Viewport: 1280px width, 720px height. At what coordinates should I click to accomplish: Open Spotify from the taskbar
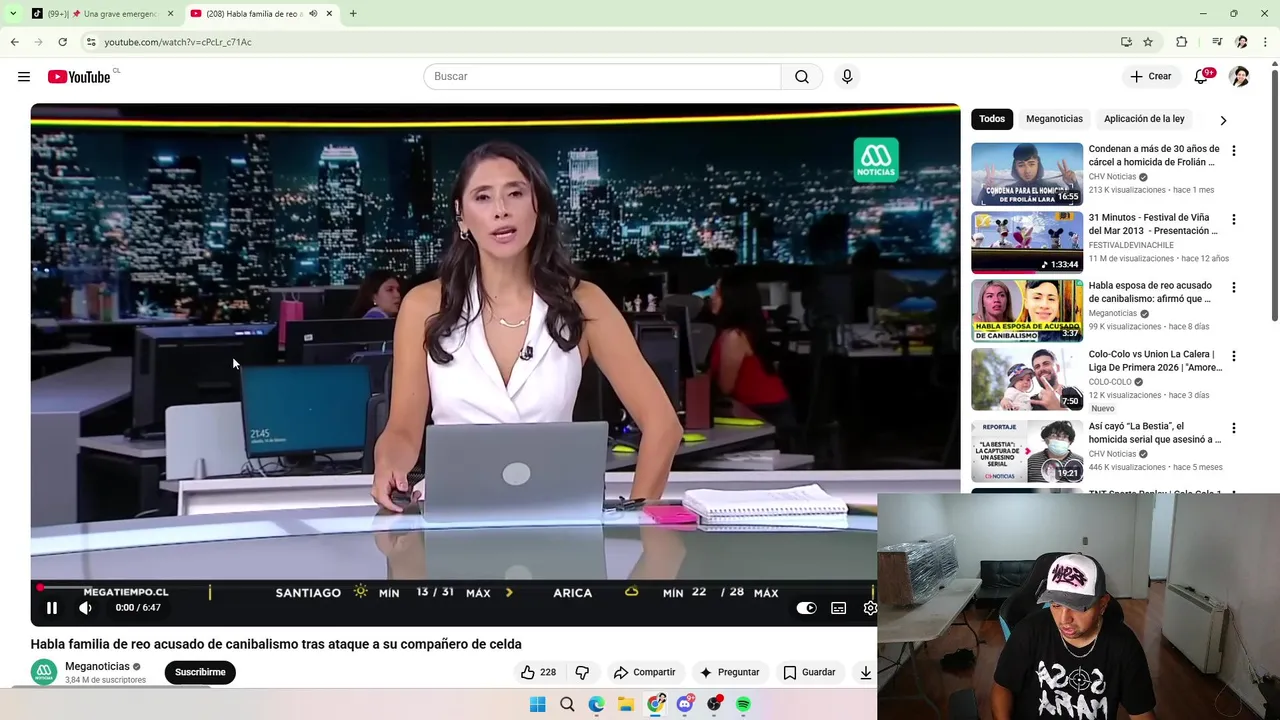[x=743, y=704]
